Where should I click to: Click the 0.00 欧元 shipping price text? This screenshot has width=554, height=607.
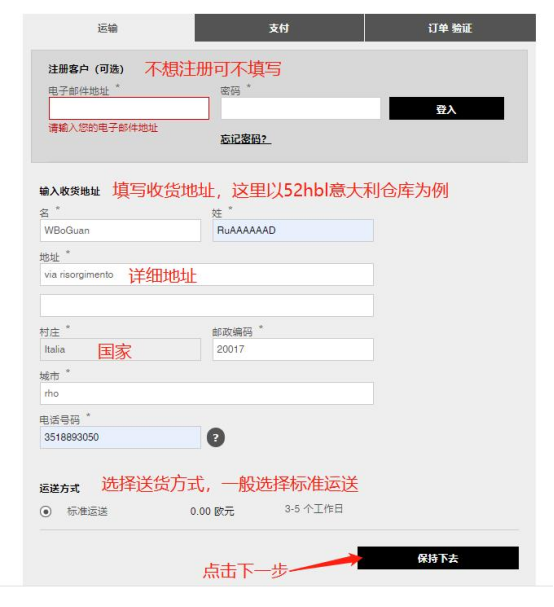point(212,511)
